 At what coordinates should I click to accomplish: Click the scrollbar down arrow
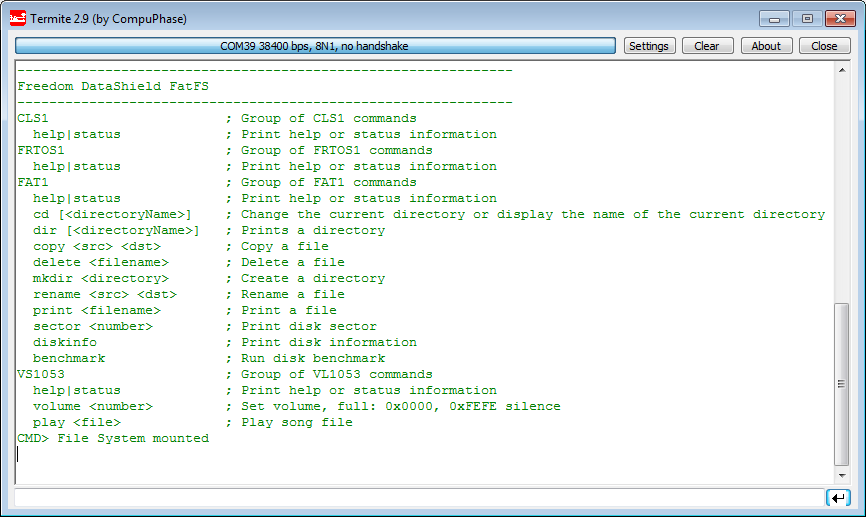click(842, 478)
